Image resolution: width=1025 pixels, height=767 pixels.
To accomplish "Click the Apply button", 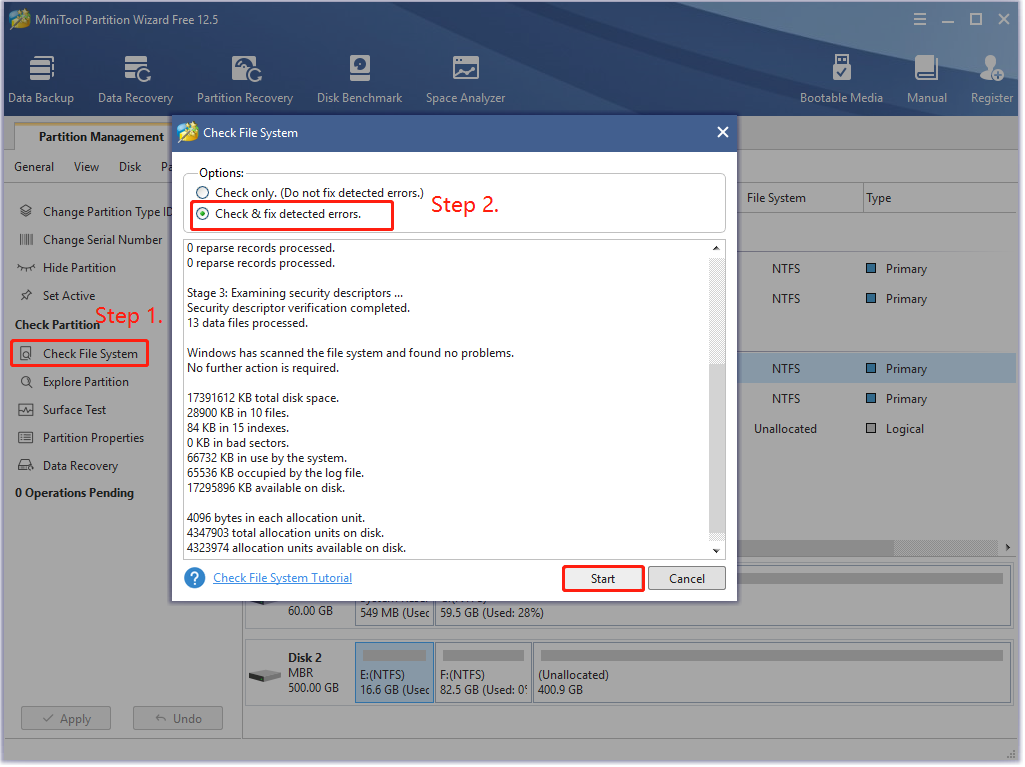I will pyautogui.click(x=66, y=719).
